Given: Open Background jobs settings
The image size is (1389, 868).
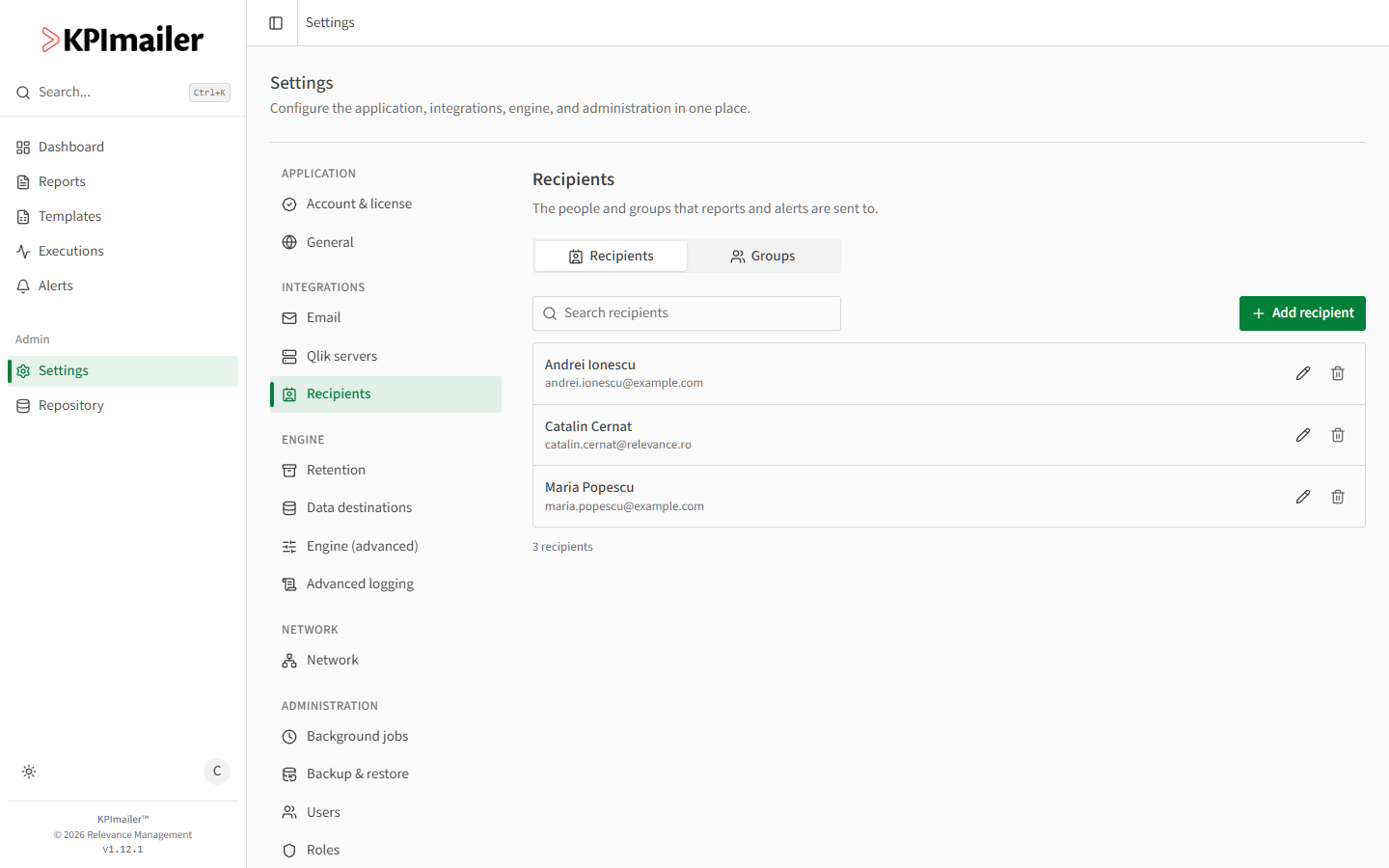Looking at the screenshot, I should [x=386, y=736].
